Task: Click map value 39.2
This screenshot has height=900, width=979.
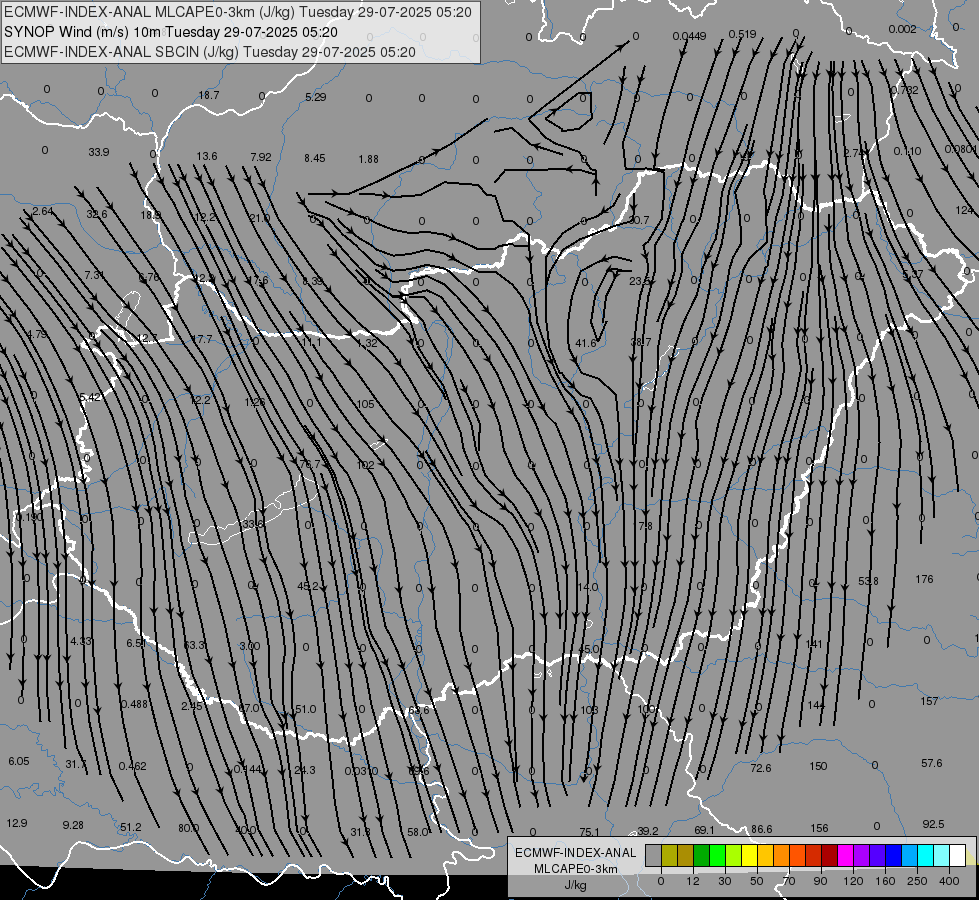Action: click(647, 831)
